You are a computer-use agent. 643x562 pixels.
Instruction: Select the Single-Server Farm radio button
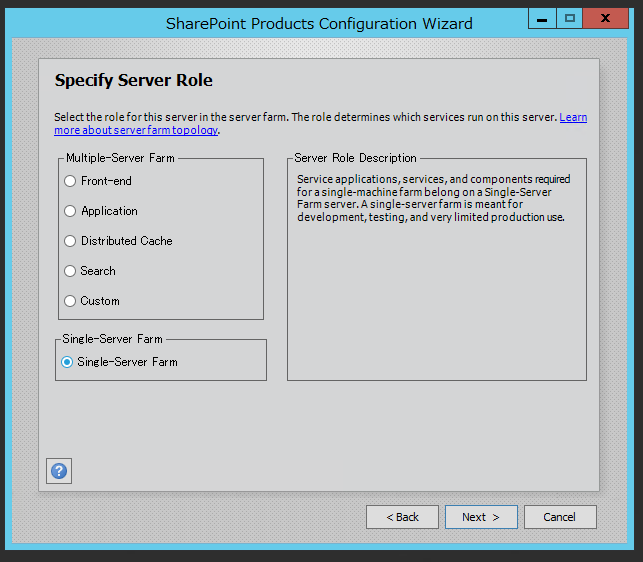(67, 362)
